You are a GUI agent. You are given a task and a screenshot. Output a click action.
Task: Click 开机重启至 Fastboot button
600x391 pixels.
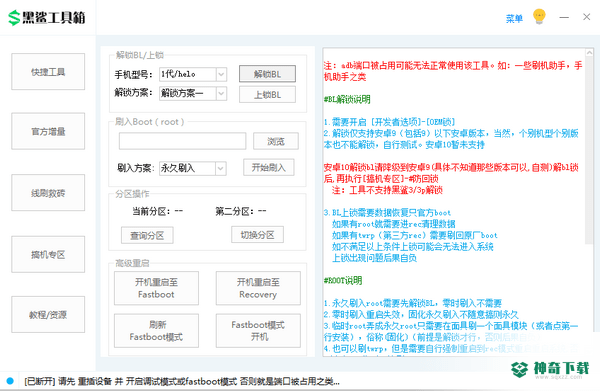tap(156, 288)
